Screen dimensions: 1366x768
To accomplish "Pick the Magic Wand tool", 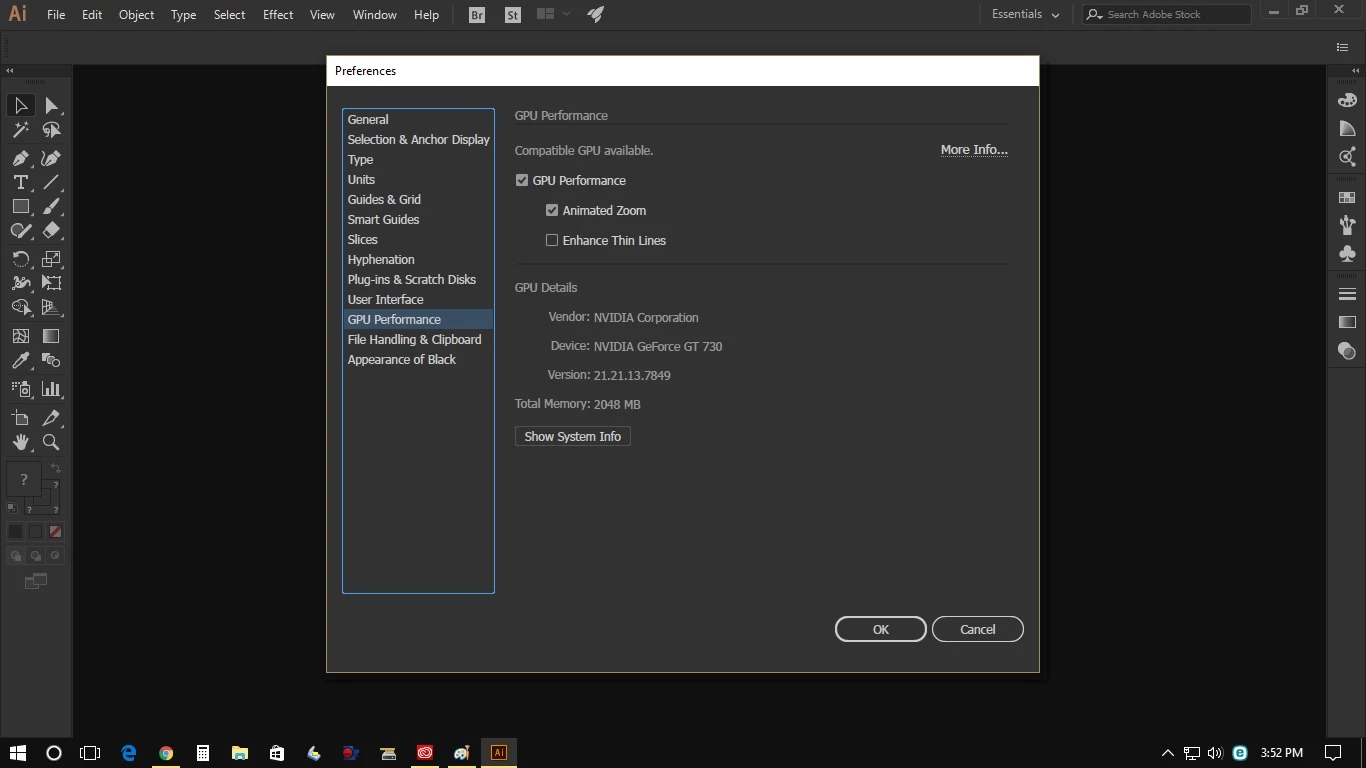I will point(21,130).
